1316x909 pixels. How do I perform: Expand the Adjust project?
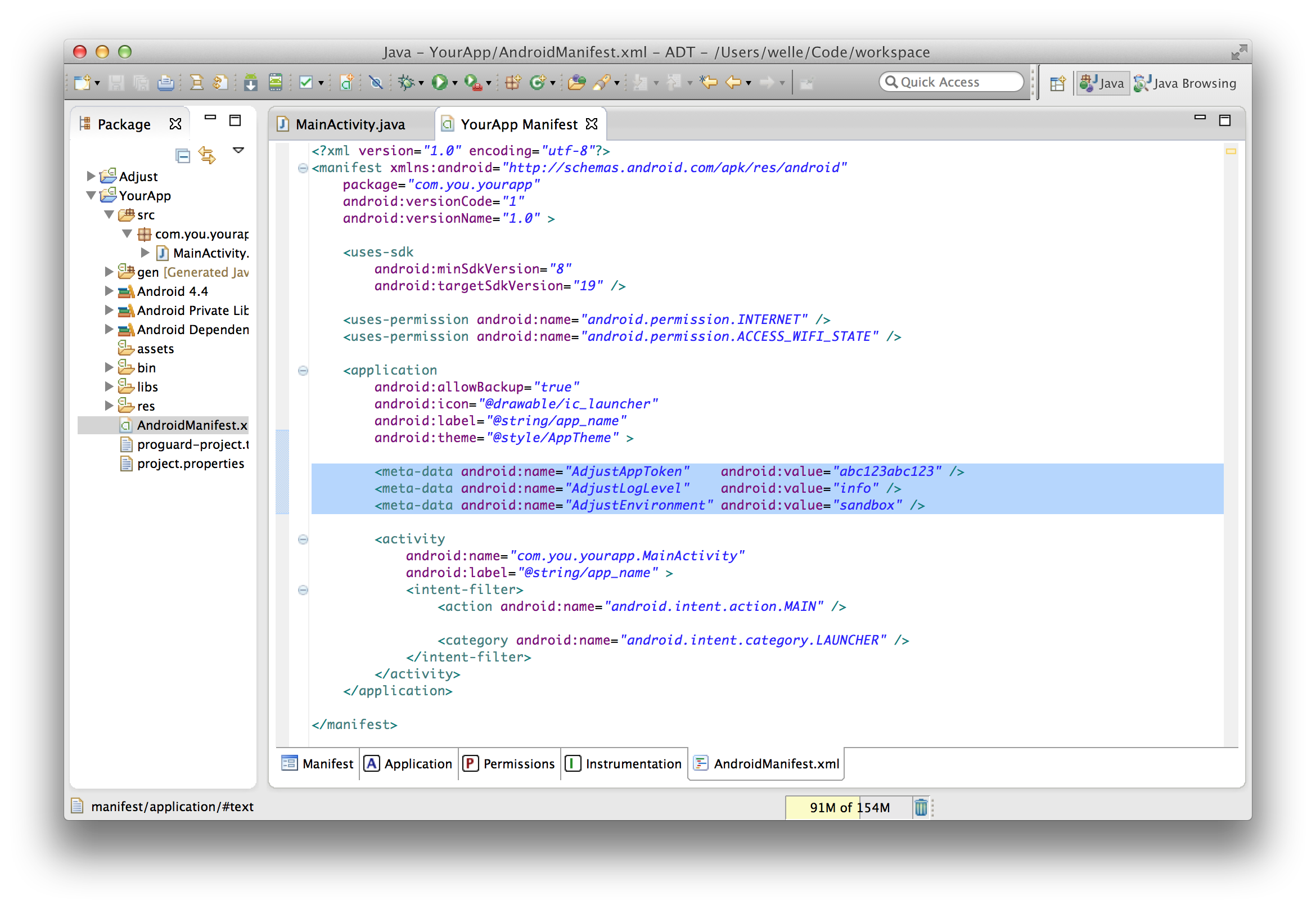coord(91,176)
